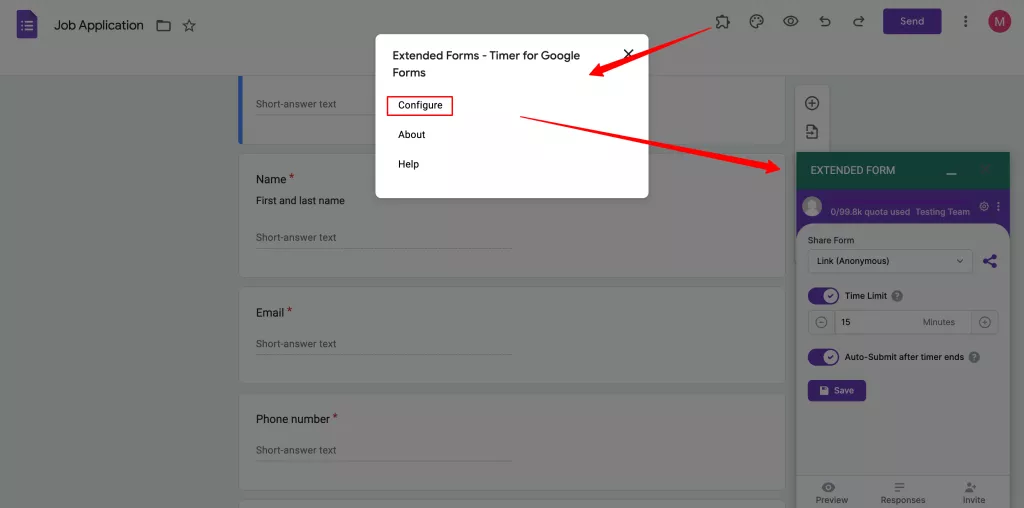
Task: Click the Send button
Action: tap(912, 22)
